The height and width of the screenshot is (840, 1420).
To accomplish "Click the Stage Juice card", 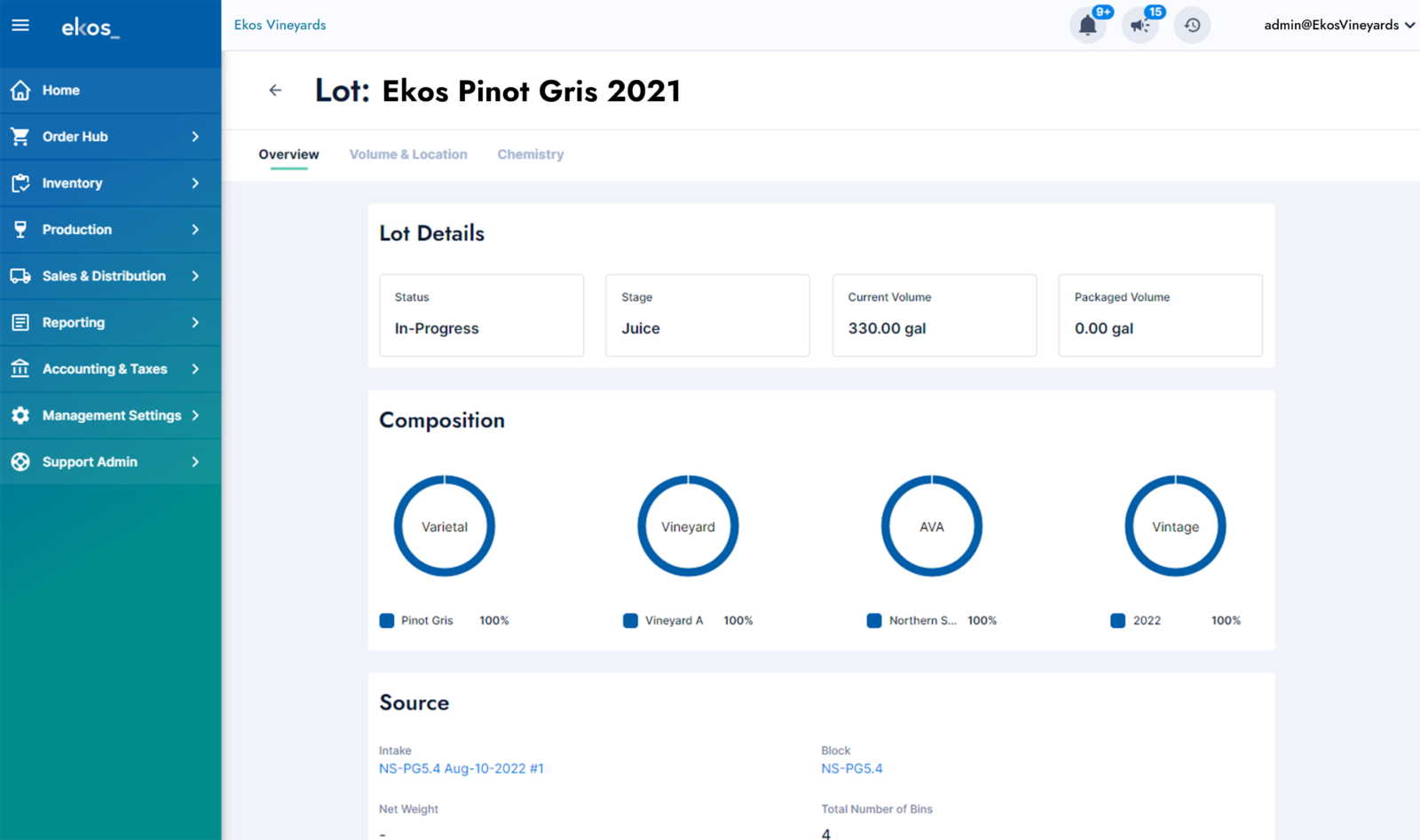I will pyautogui.click(x=707, y=316).
